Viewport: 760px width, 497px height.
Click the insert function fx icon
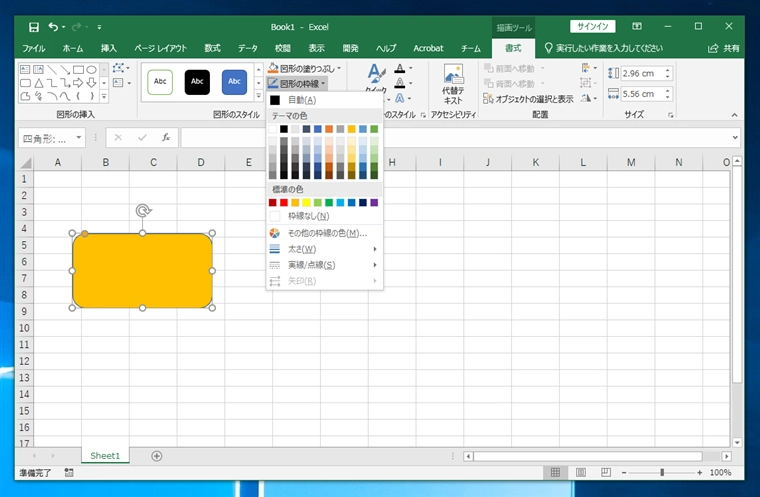pyautogui.click(x=166, y=138)
